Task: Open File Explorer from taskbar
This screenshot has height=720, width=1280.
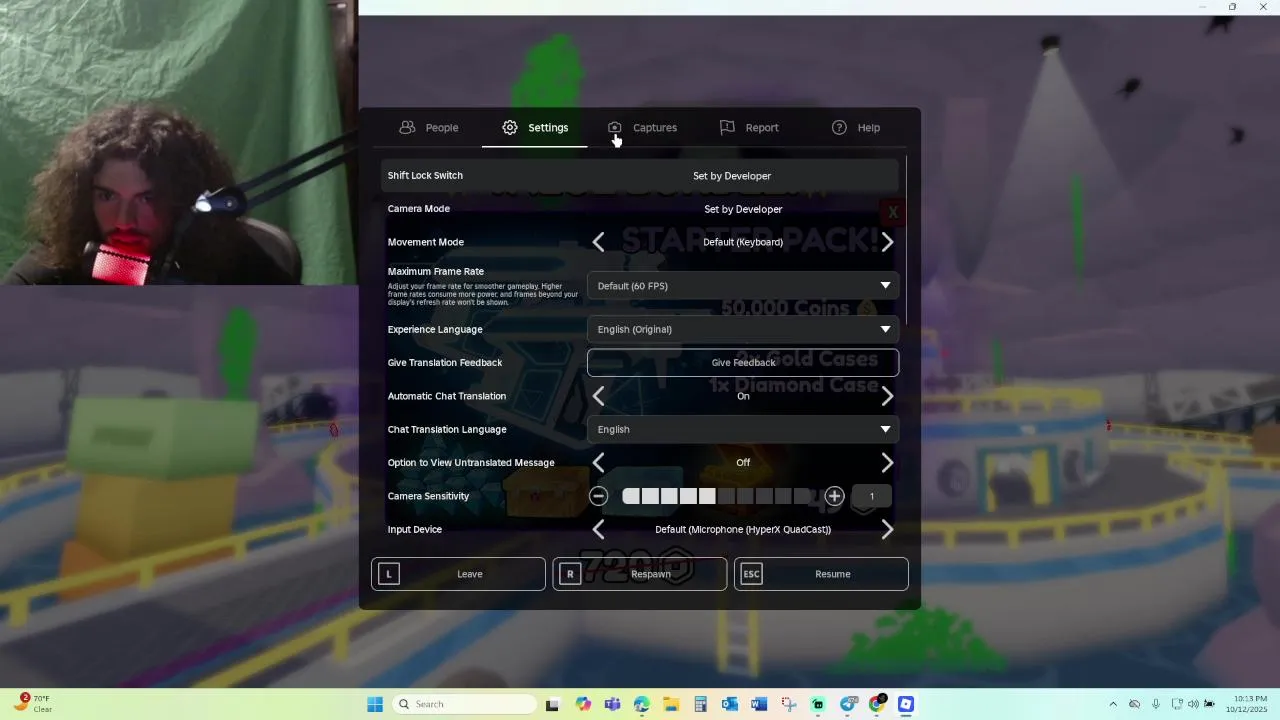Action: click(x=671, y=704)
